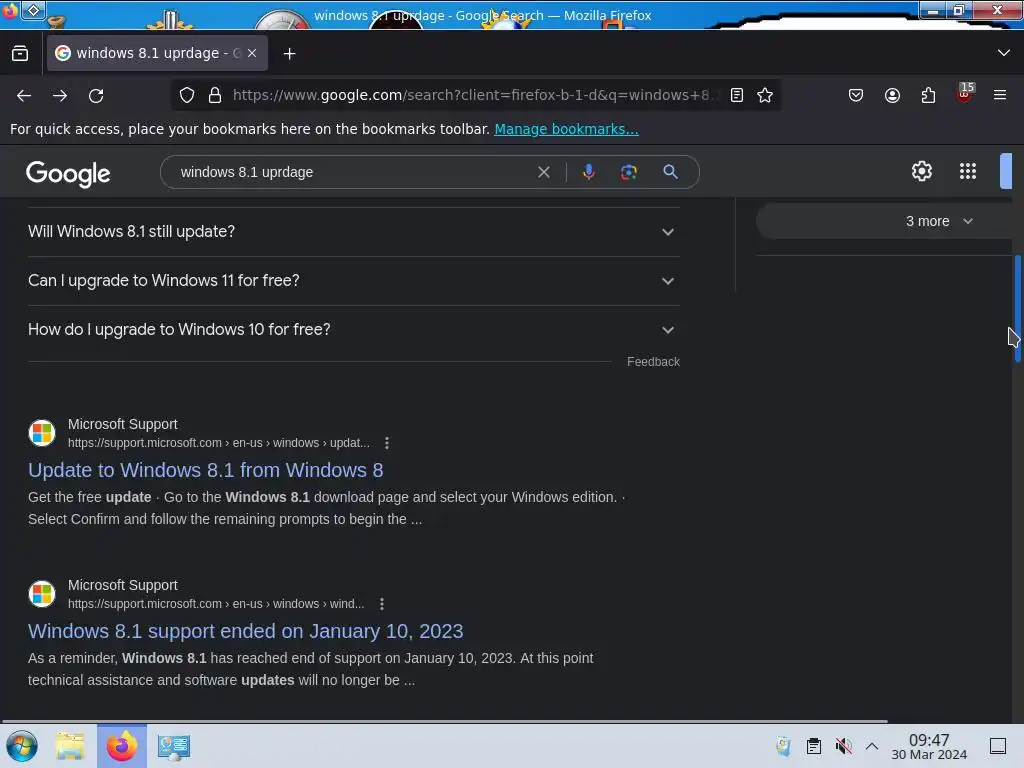
Task: Expand 'How do I upgrade to Windows 10 for free?'
Action: click(353, 330)
